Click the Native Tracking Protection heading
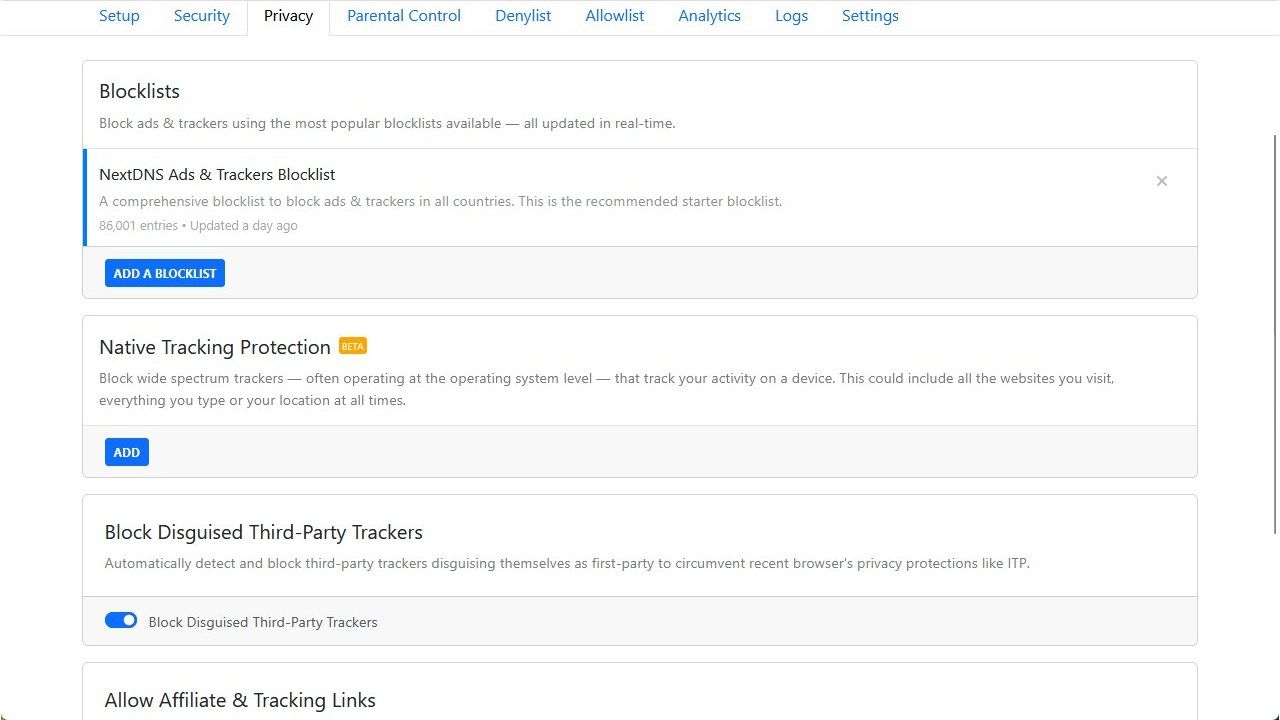The width and height of the screenshot is (1280, 720). pos(215,347)
